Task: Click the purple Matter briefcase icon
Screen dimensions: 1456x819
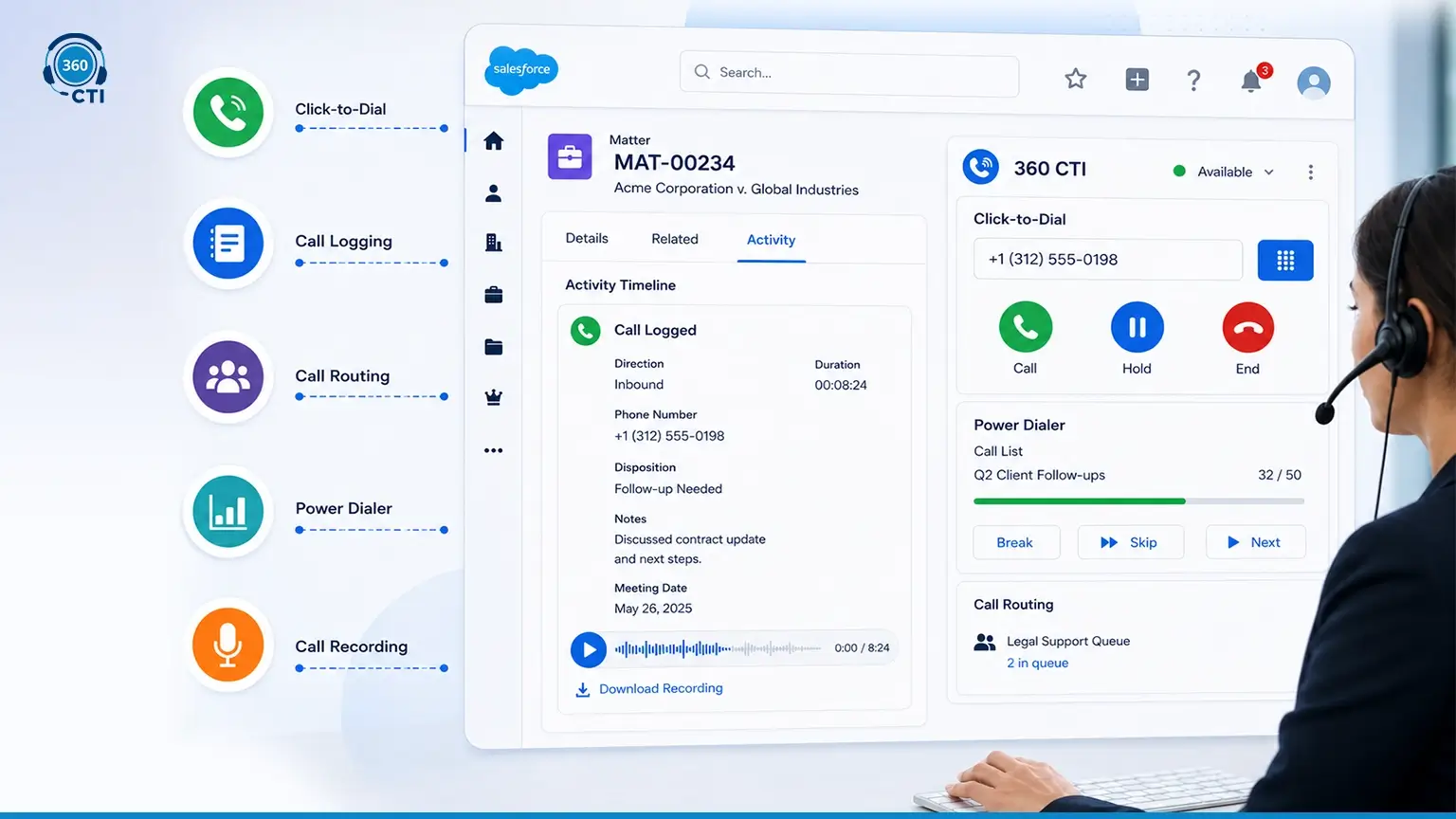Action: point(570,156)
